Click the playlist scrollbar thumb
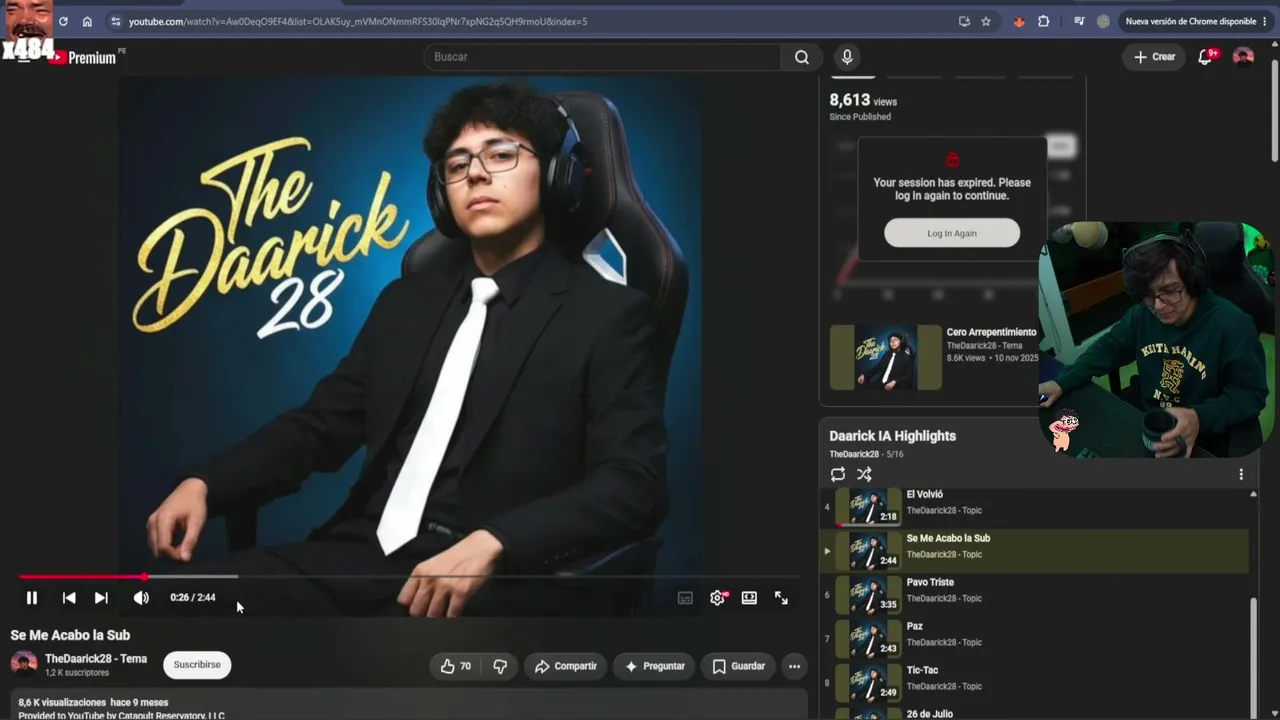This screenshot has height=720, width=1280. [1254, 658]
